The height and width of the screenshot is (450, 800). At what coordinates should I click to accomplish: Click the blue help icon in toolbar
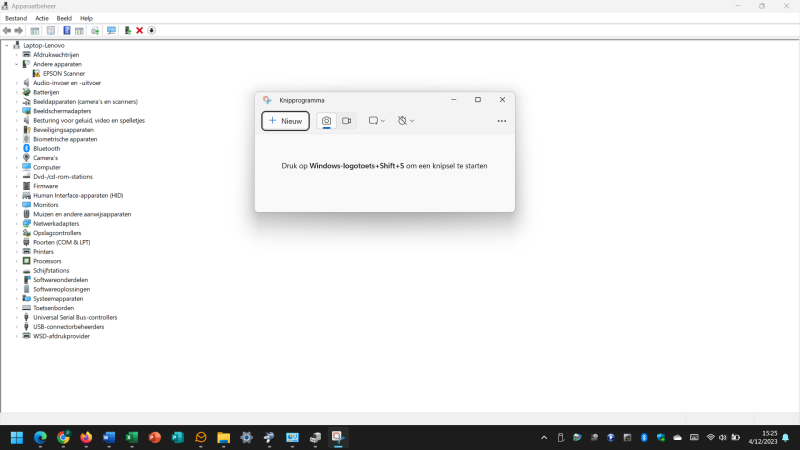(x=66, y=31)
